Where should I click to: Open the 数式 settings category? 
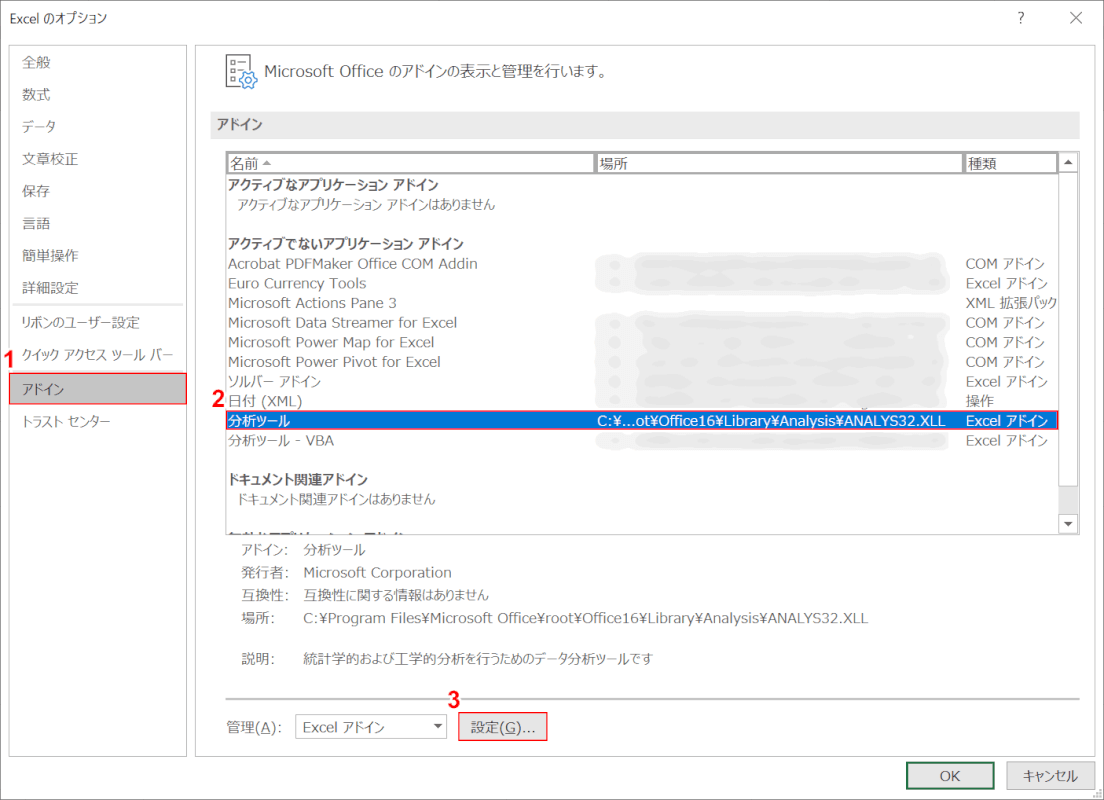click(37, 94)
